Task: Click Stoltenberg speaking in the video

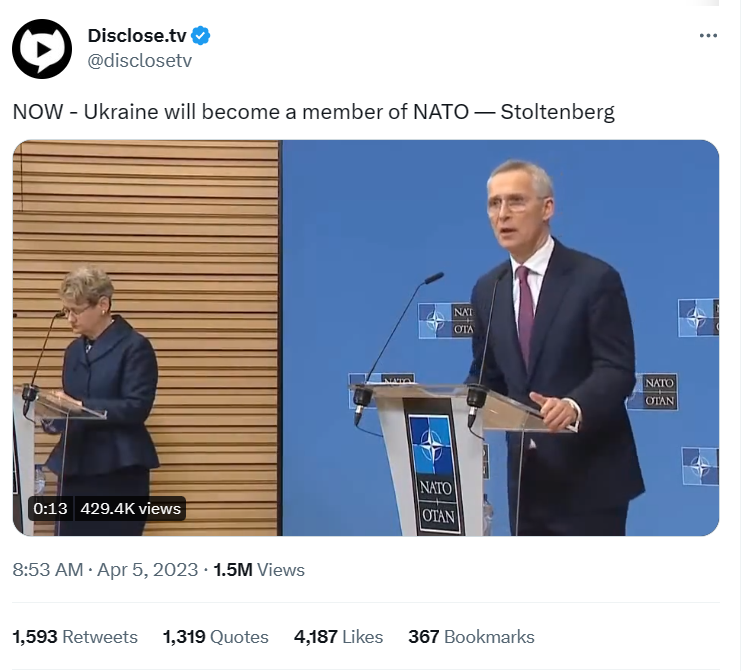Action: click(554, 346)
